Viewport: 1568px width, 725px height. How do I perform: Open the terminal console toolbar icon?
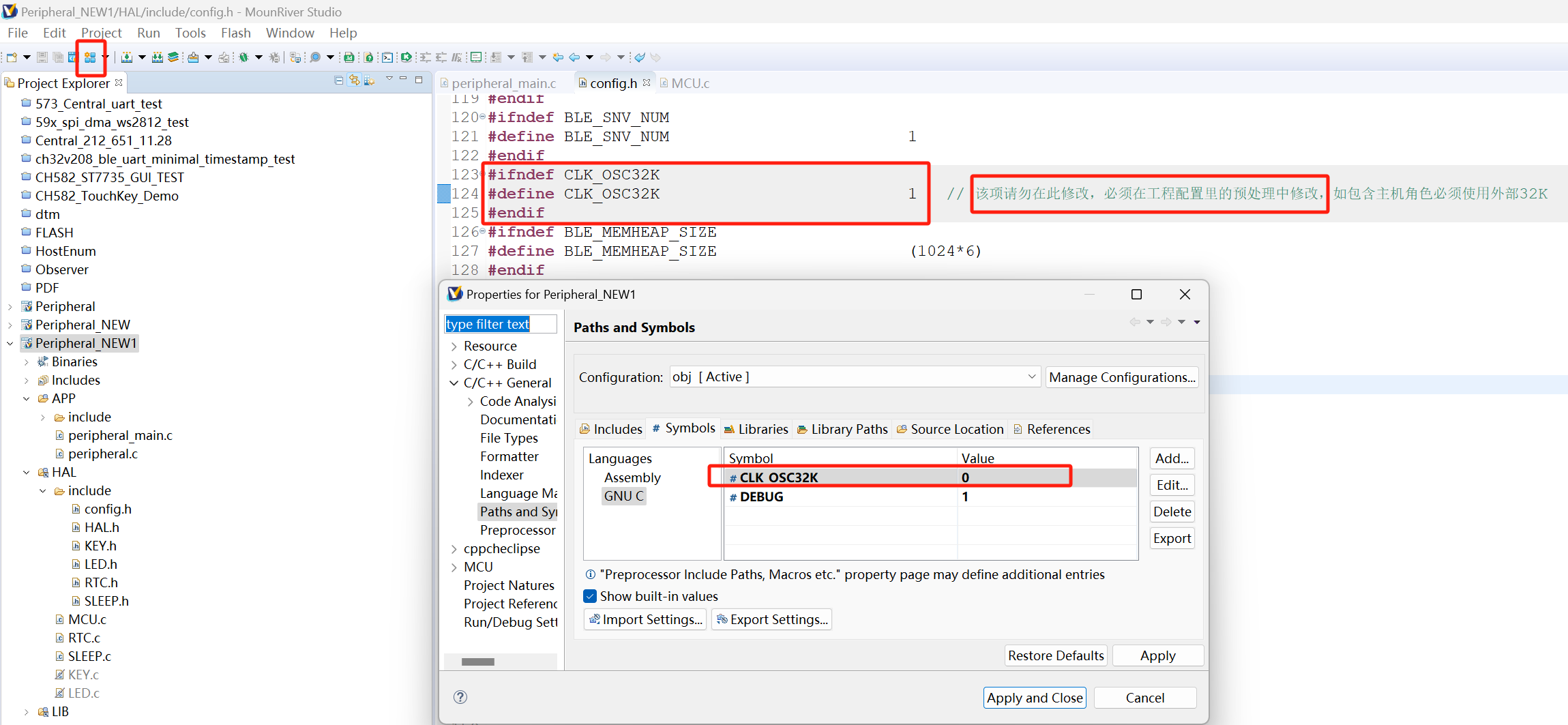[387, 57]
